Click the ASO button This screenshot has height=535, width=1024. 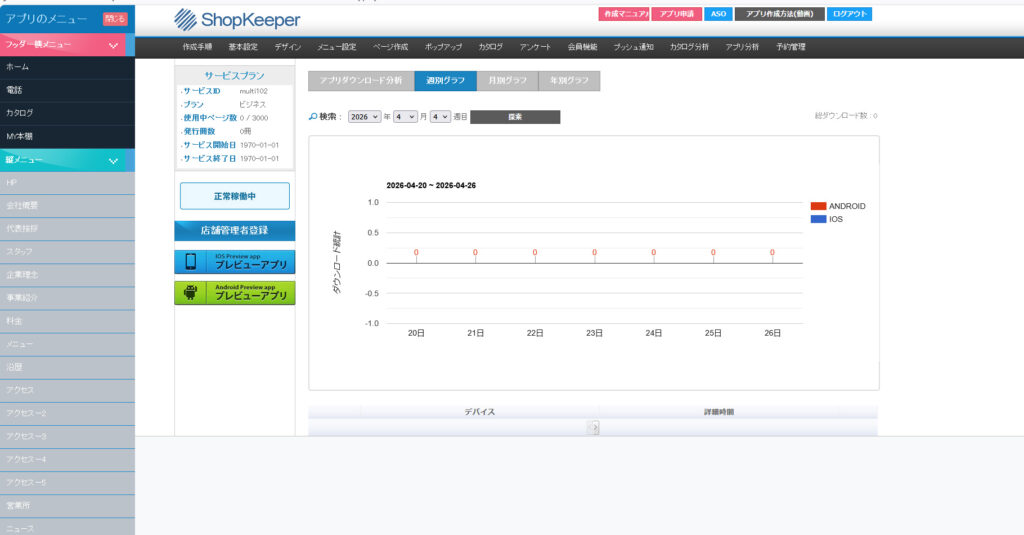[x=718, y=14]
